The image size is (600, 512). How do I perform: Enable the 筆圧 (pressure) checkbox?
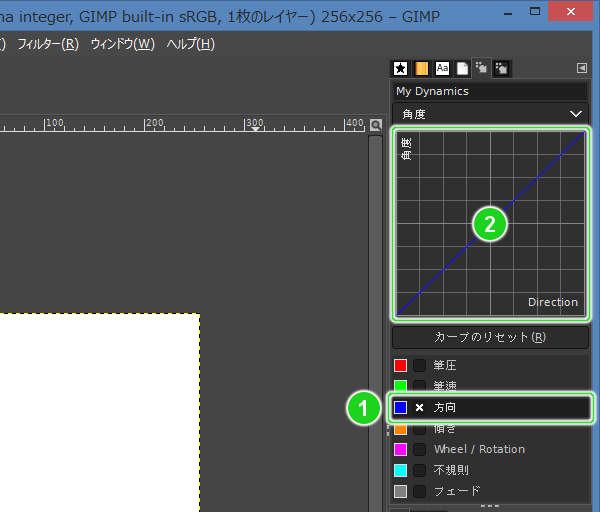coord(420,366)
